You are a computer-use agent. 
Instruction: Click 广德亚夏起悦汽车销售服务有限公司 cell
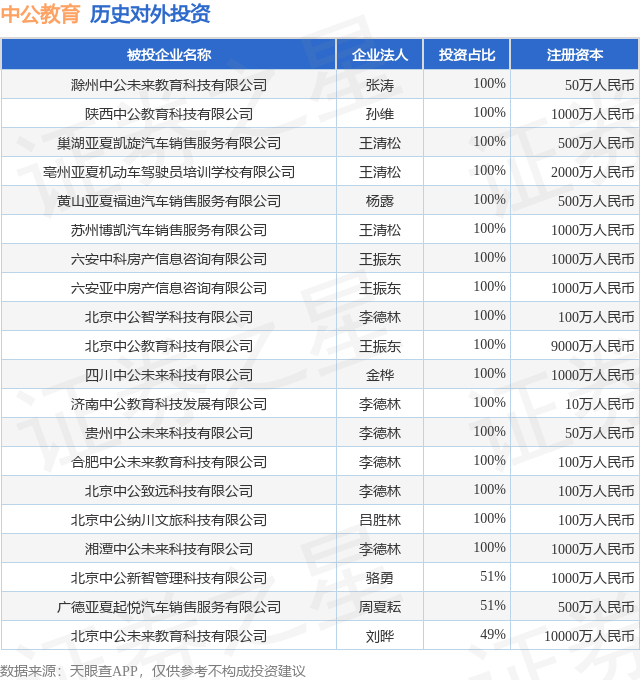point(169,608)
